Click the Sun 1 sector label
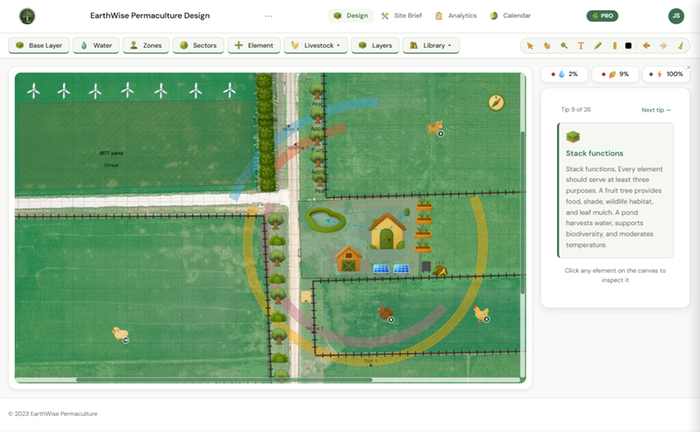This screenshot has width=700, height=432. coord(370,361)
